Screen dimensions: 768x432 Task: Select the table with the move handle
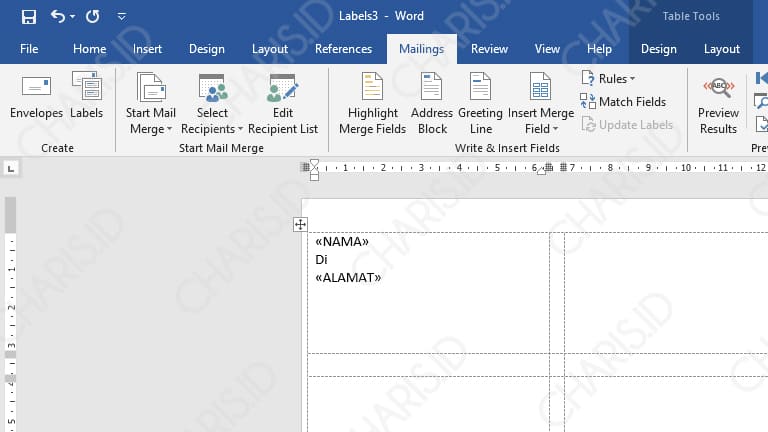tap(300, 224)
